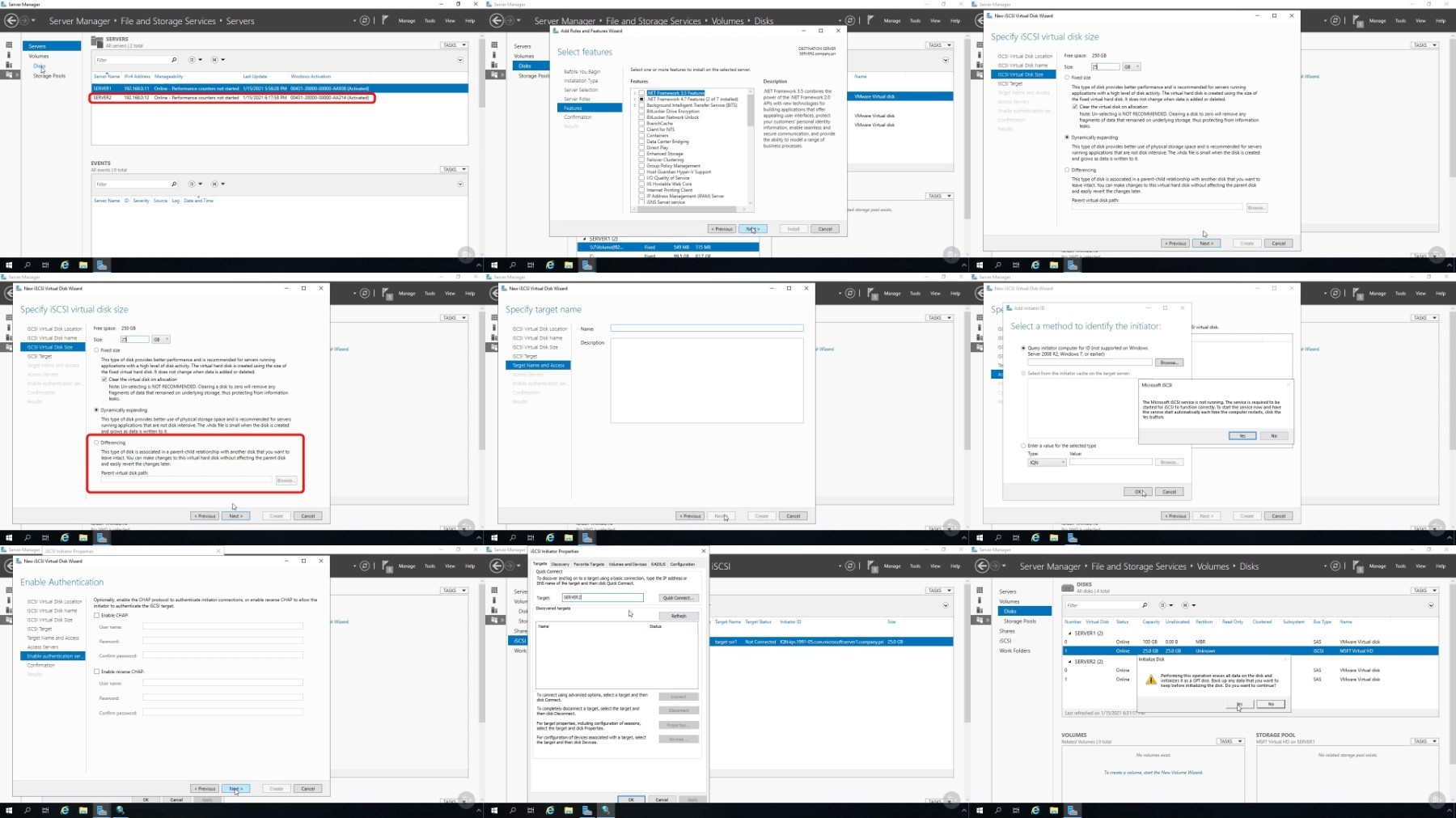Expand the EVENTS filter bar chevron

pyautogui.click(x=460, y=184)
